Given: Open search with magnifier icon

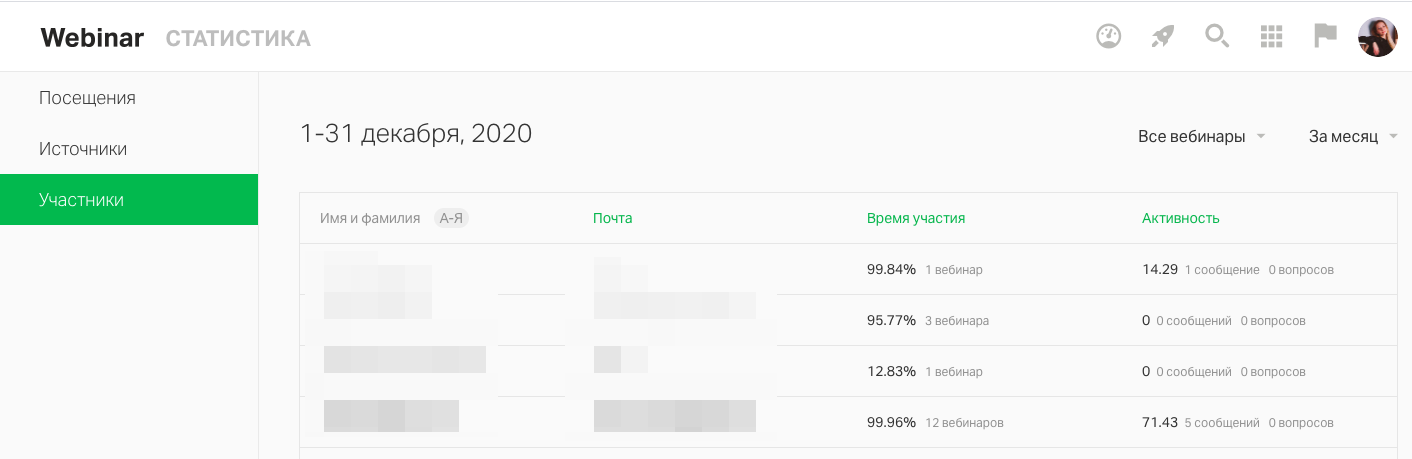Looking at the screenshot, I should pyautogui.click(x=1216, y=37).
